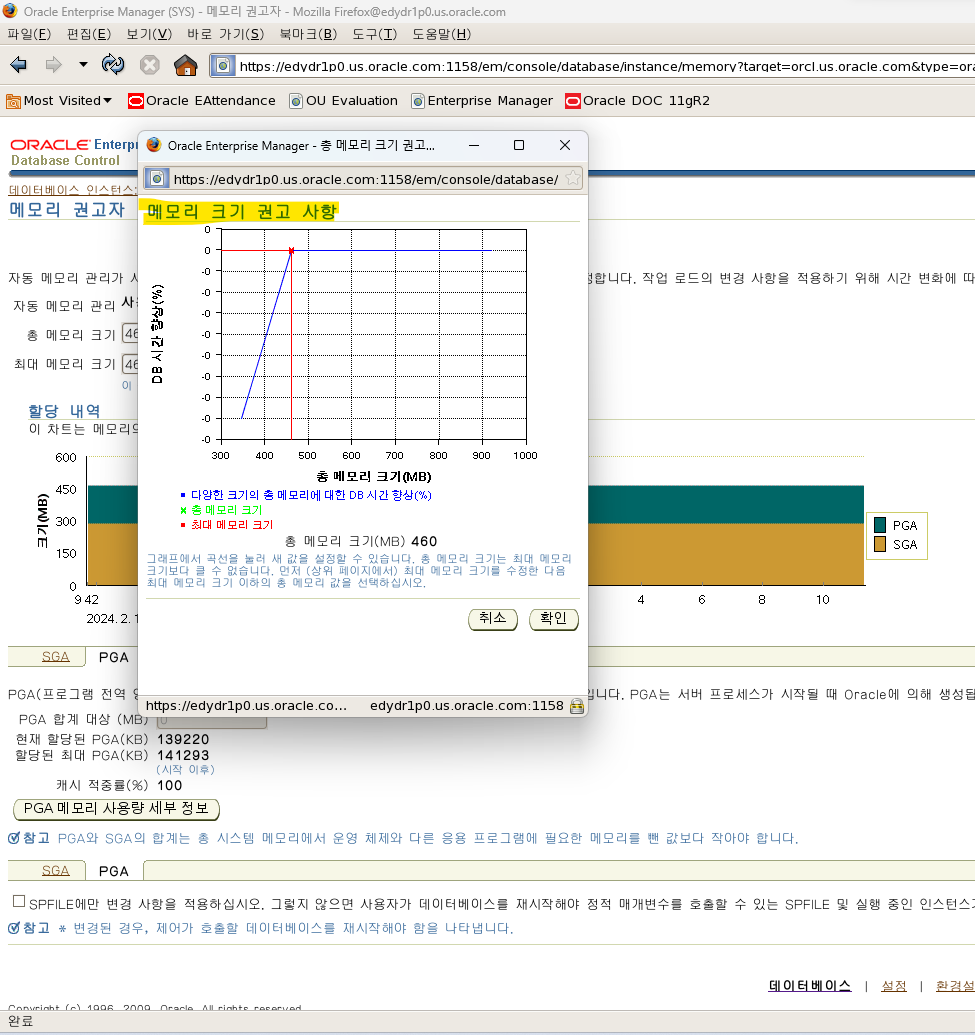Open the 파일(F) menu
This screenshot has width=975, height=1035.
click(x=29, y=34)
